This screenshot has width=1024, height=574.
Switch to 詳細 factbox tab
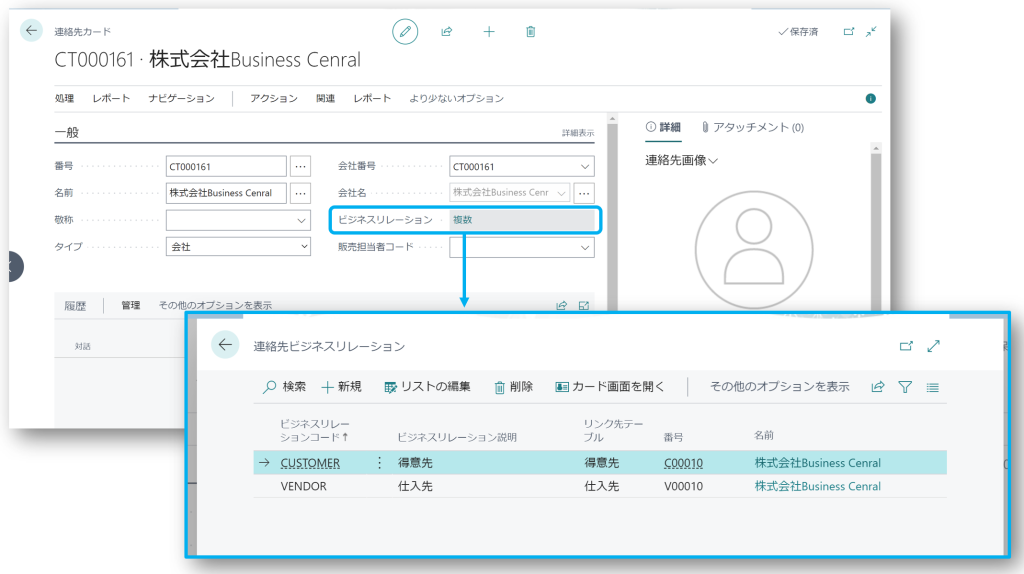[x=663, y=127]
